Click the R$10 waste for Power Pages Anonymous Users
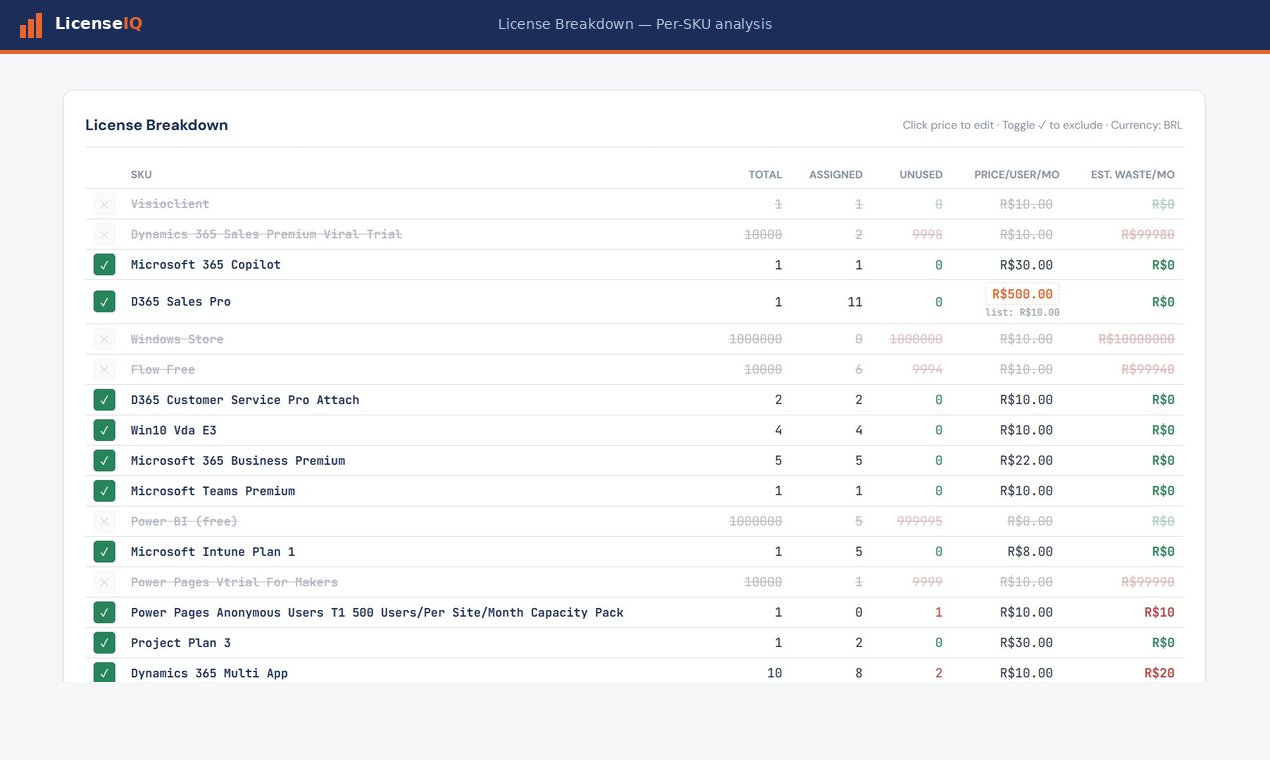This screenshot has width=1270, height=760. click(x=1160, y=612)
